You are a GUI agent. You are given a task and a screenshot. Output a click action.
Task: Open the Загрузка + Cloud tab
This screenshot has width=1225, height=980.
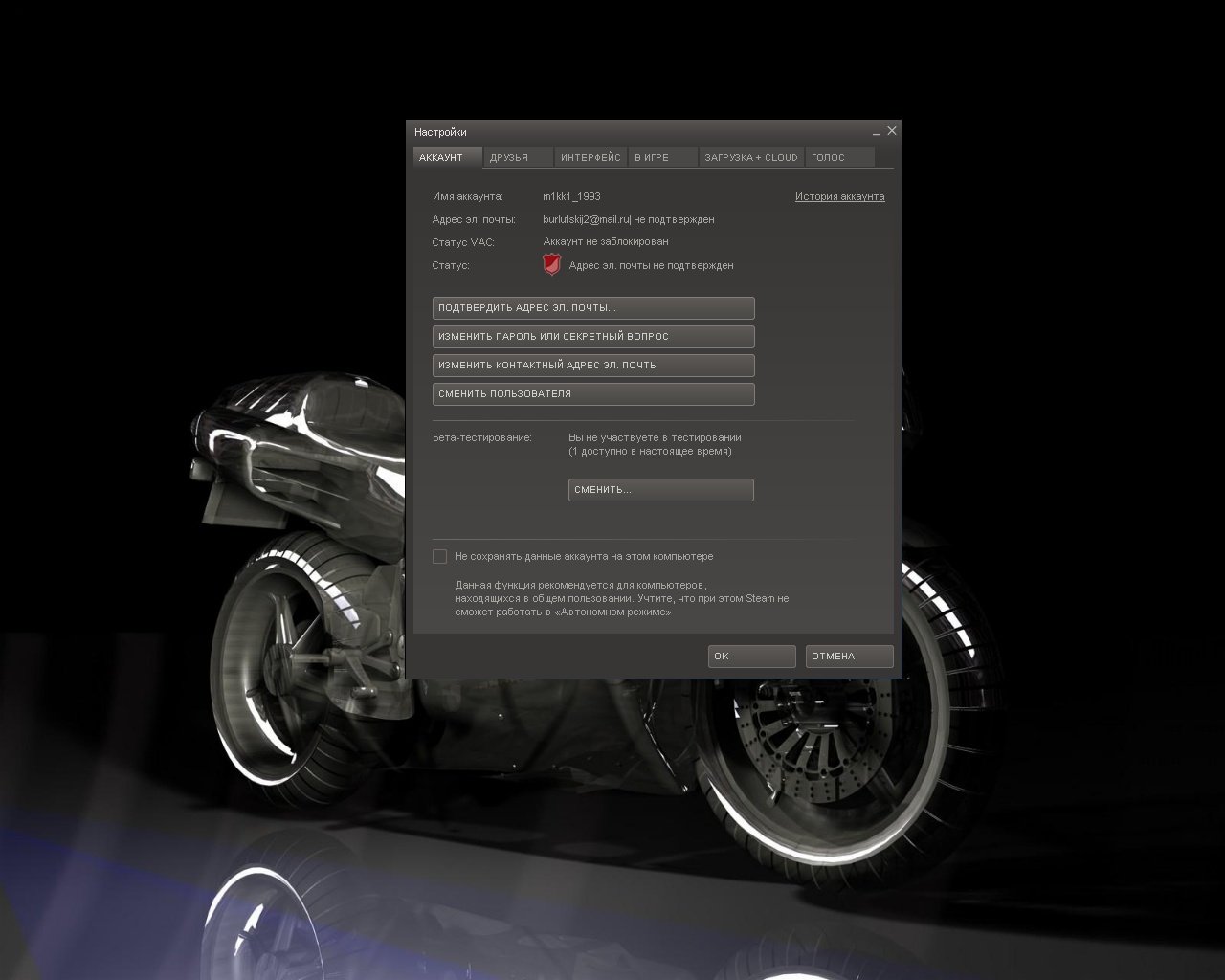(x=751, y=158)
